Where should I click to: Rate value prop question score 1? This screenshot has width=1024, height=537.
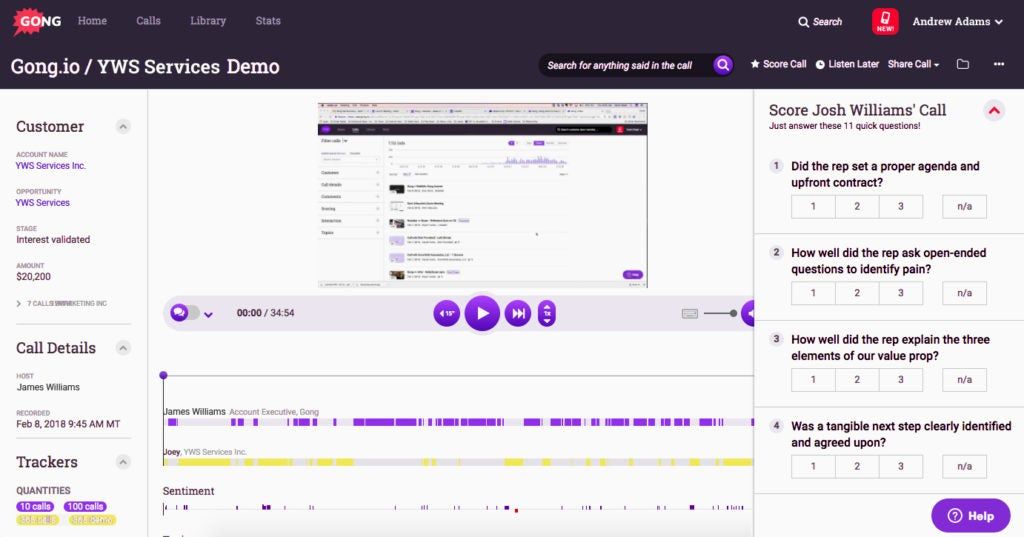click(813, 380)
